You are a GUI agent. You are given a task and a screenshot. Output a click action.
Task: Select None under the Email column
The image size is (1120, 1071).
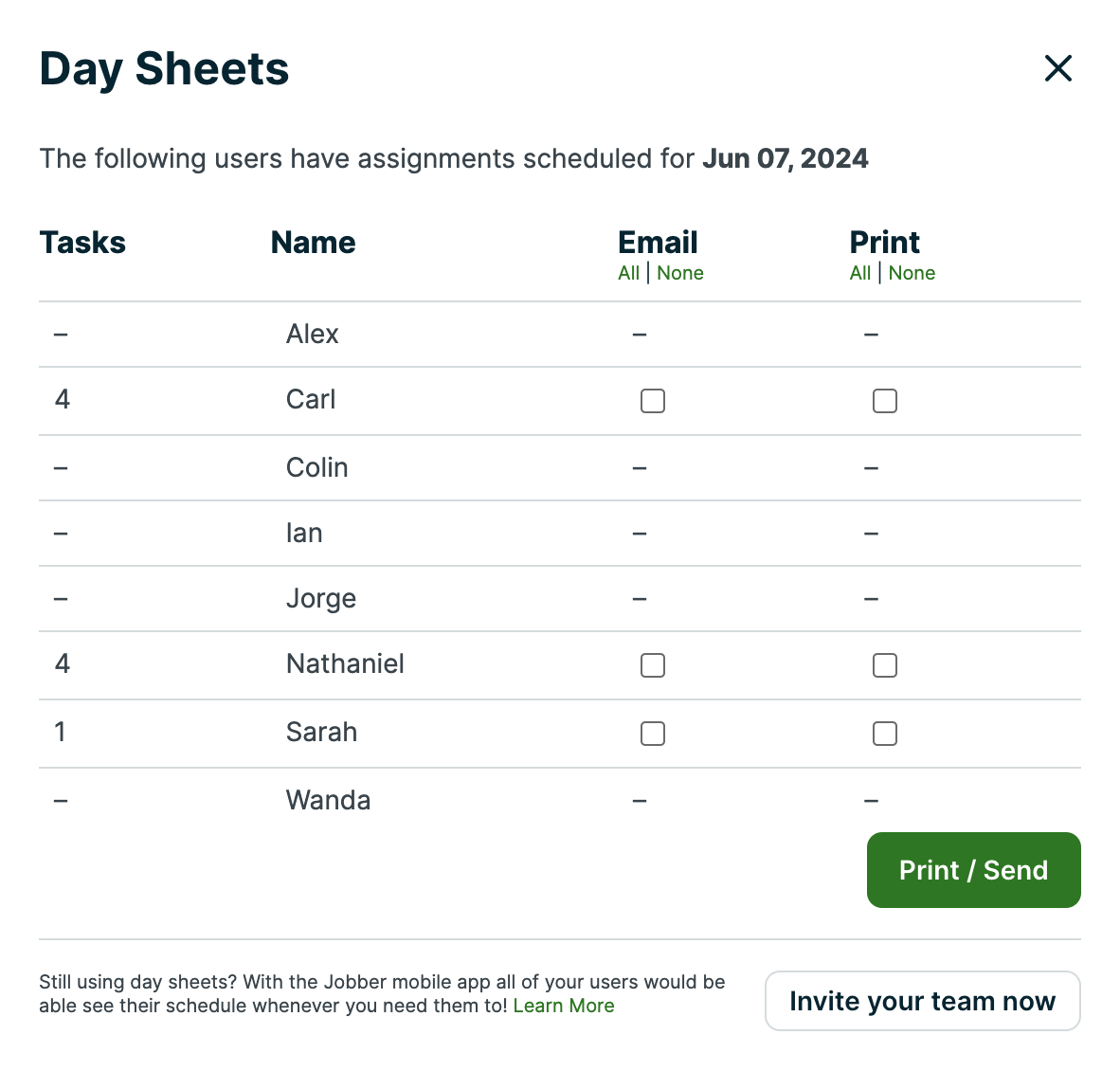pyautogui.click(x=680, y=273)
